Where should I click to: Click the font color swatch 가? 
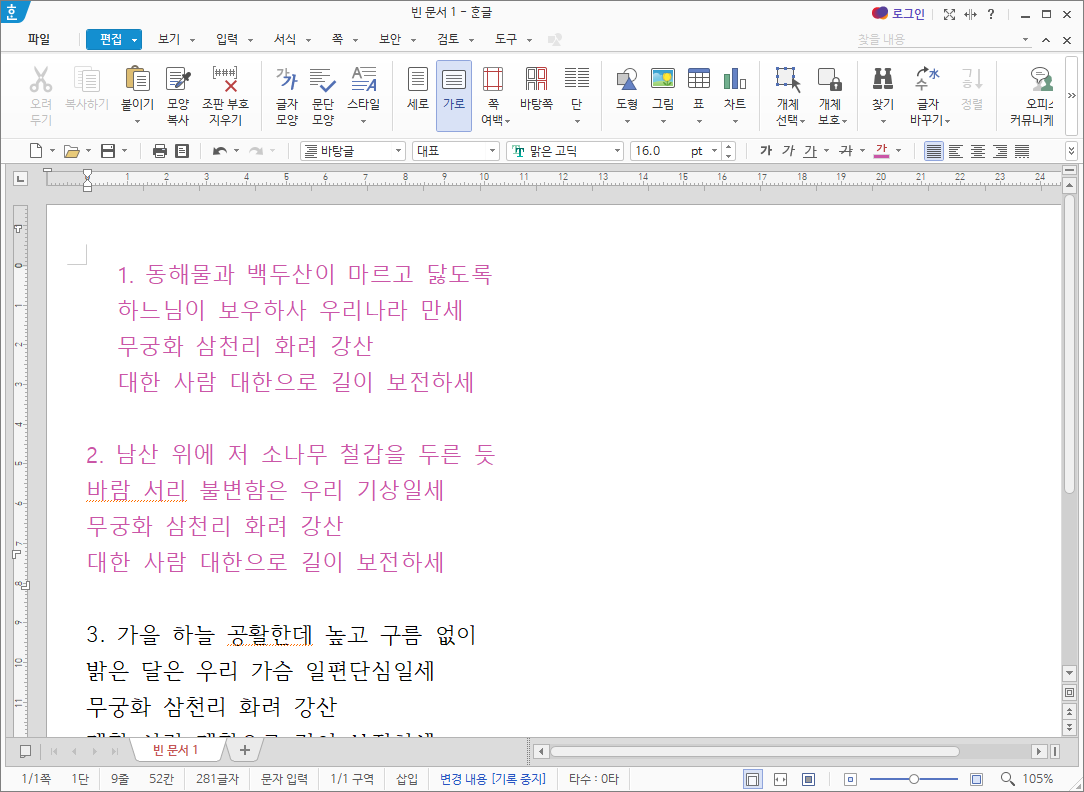(x=881, y=151)
